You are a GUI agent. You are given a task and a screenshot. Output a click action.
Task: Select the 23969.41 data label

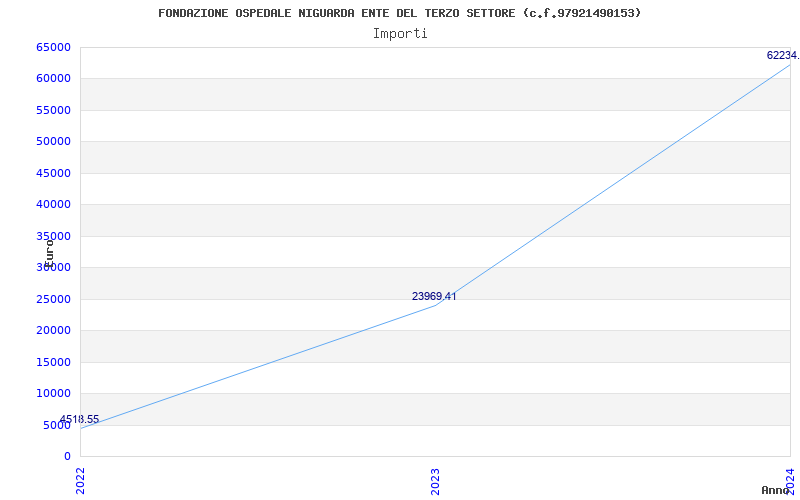(x=434, y=296)
